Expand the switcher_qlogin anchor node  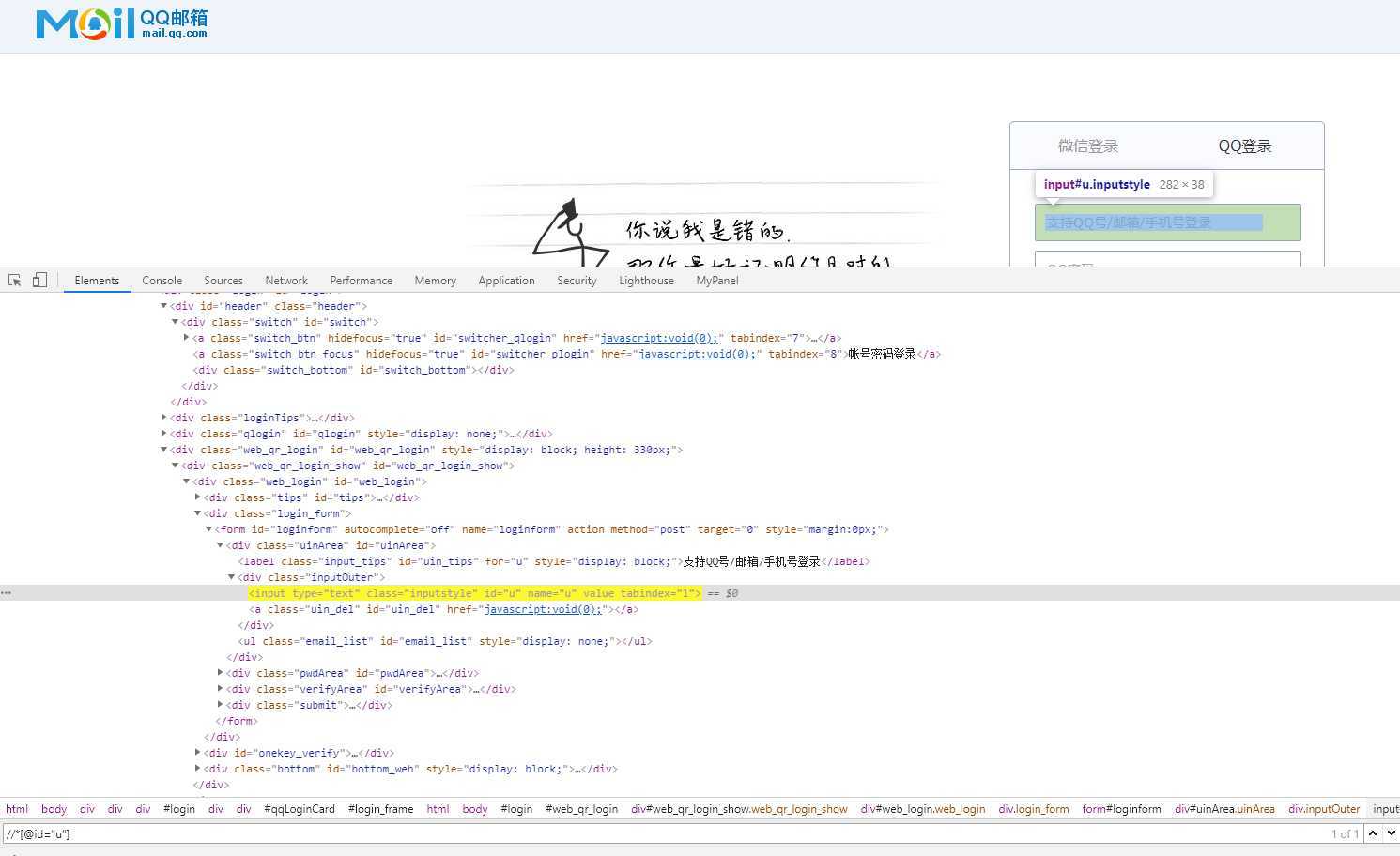click(186, 338)
